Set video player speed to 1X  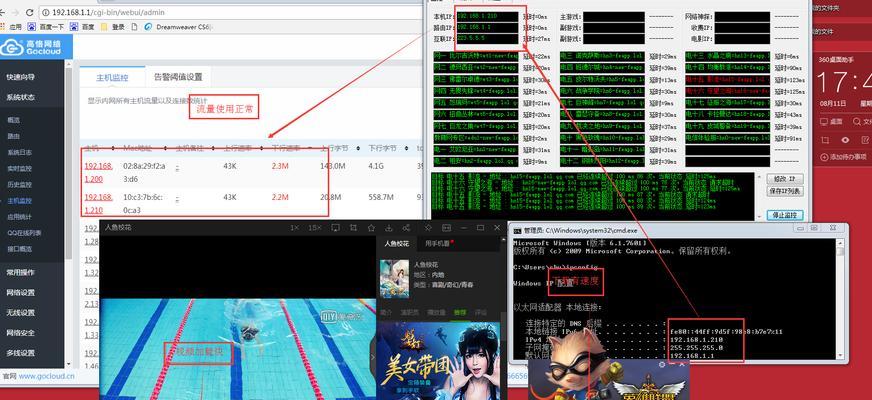295,228
